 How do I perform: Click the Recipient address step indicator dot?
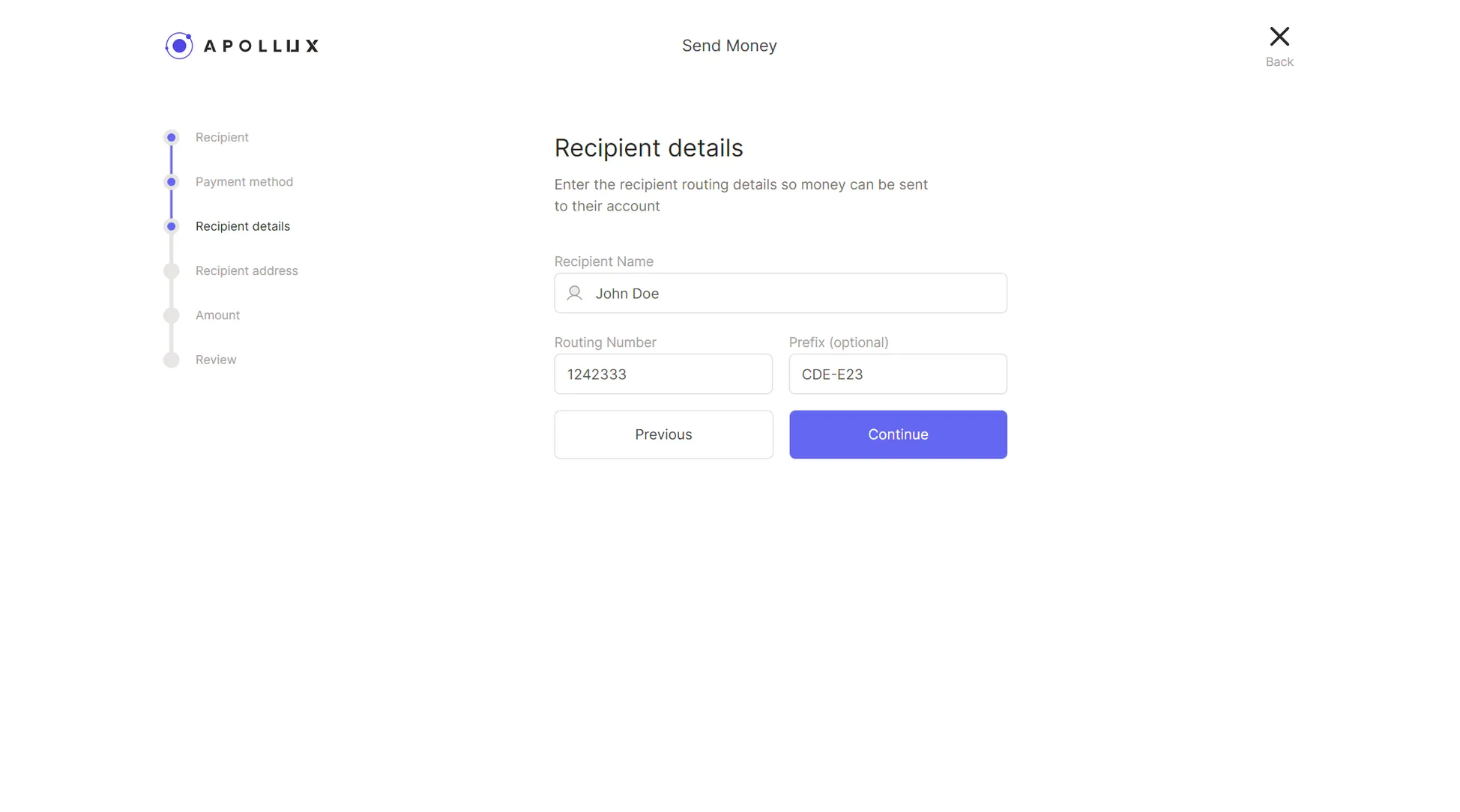tap(172, 270)
